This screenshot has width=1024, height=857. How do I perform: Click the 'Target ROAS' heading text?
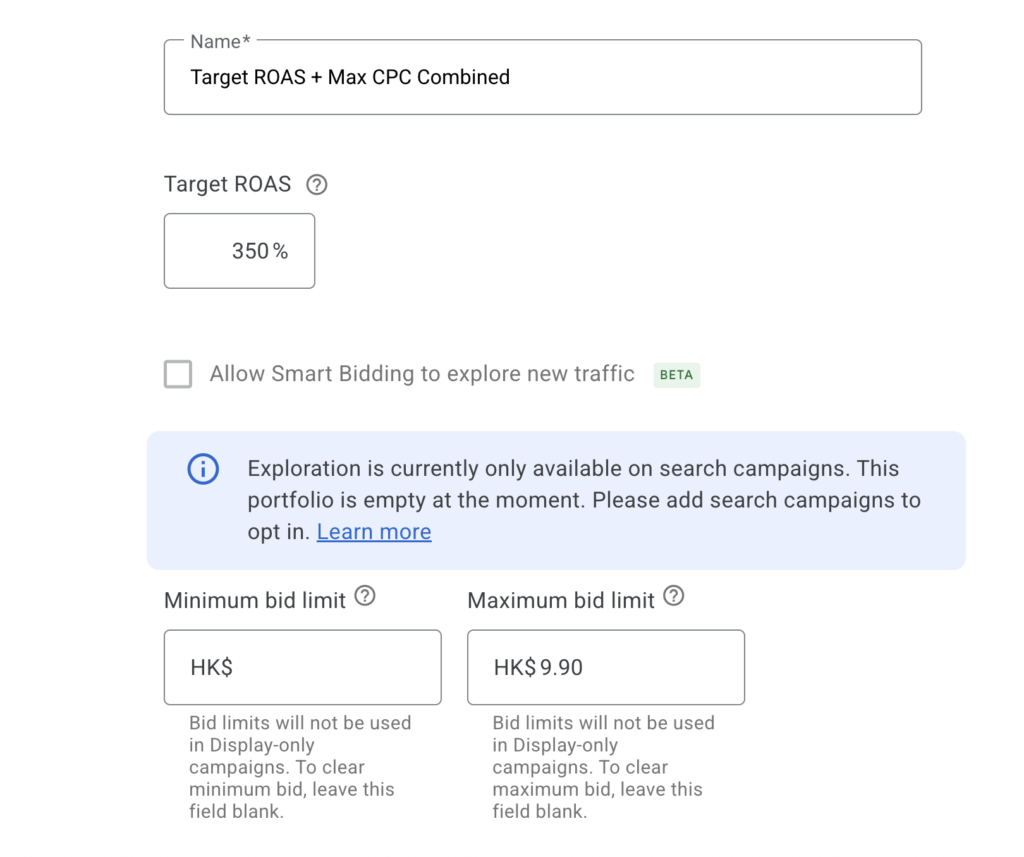[227, 184]
